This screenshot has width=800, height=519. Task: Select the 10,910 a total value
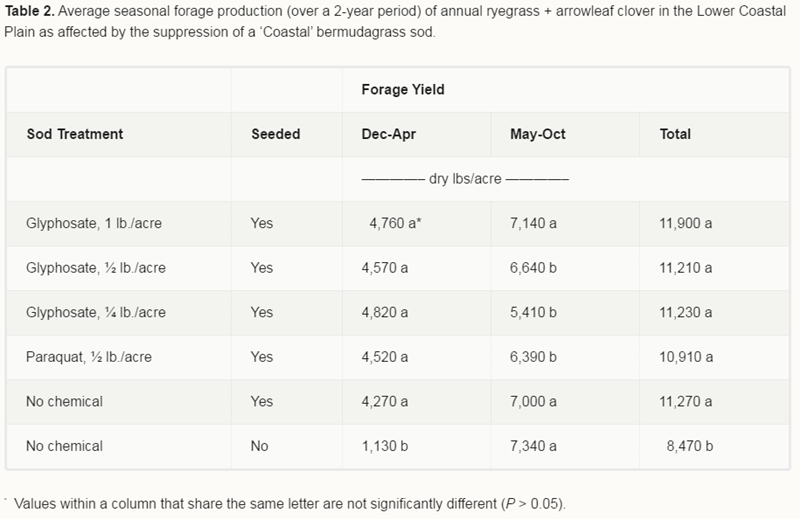686,357
